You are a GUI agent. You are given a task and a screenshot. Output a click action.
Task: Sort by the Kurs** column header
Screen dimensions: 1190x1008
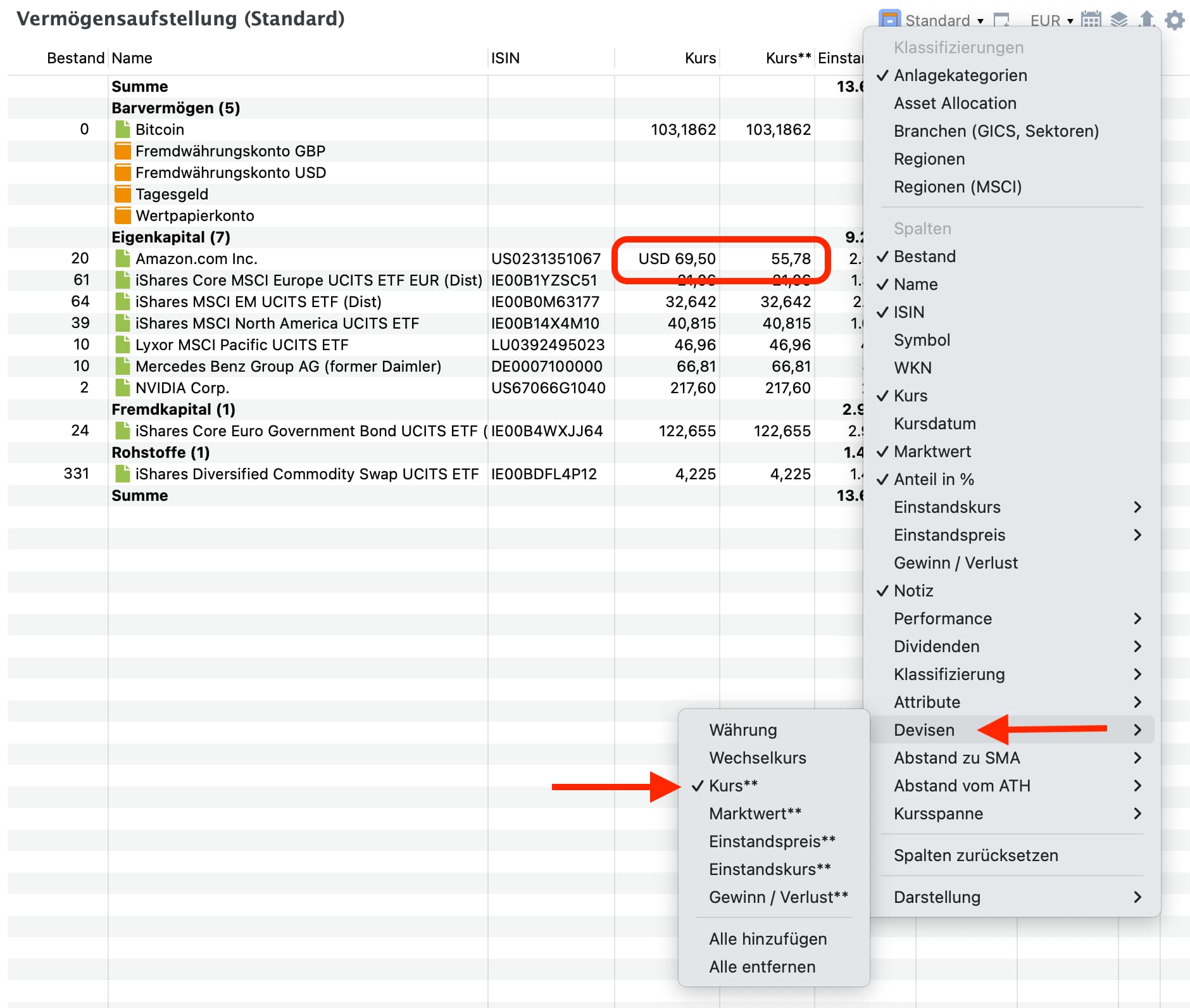[x=767, y=58]
